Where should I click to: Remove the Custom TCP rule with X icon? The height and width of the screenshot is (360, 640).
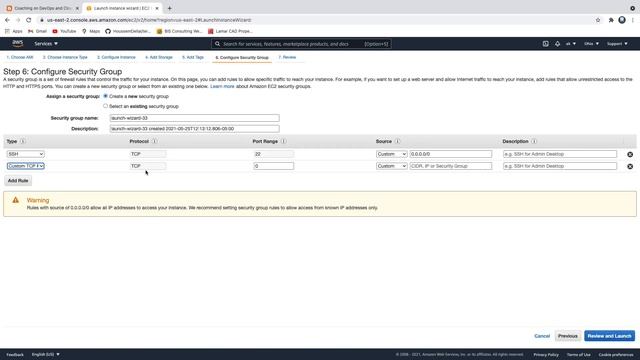[x=630, y=167]
